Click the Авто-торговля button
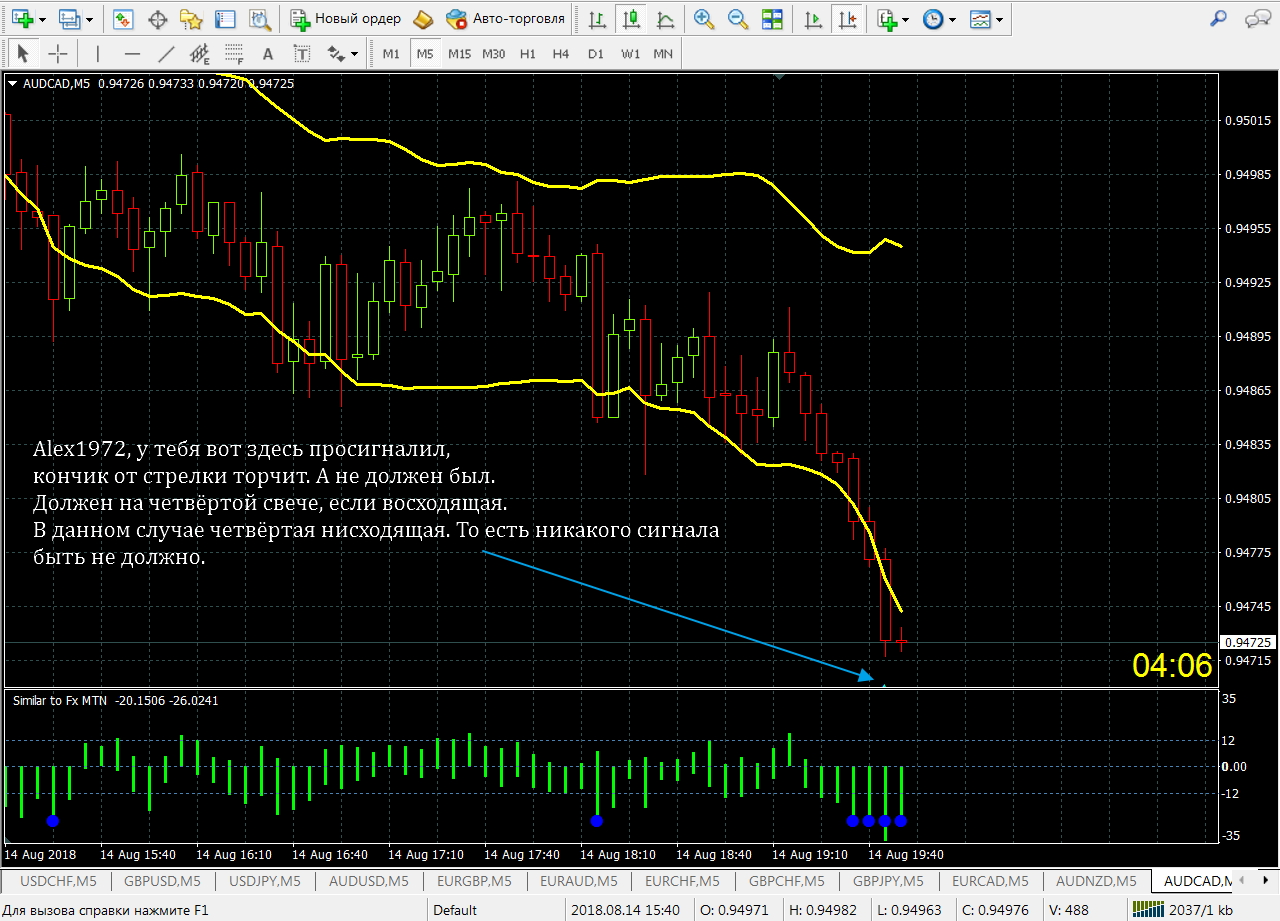The image size is (1280, 921). click(506, 19)
